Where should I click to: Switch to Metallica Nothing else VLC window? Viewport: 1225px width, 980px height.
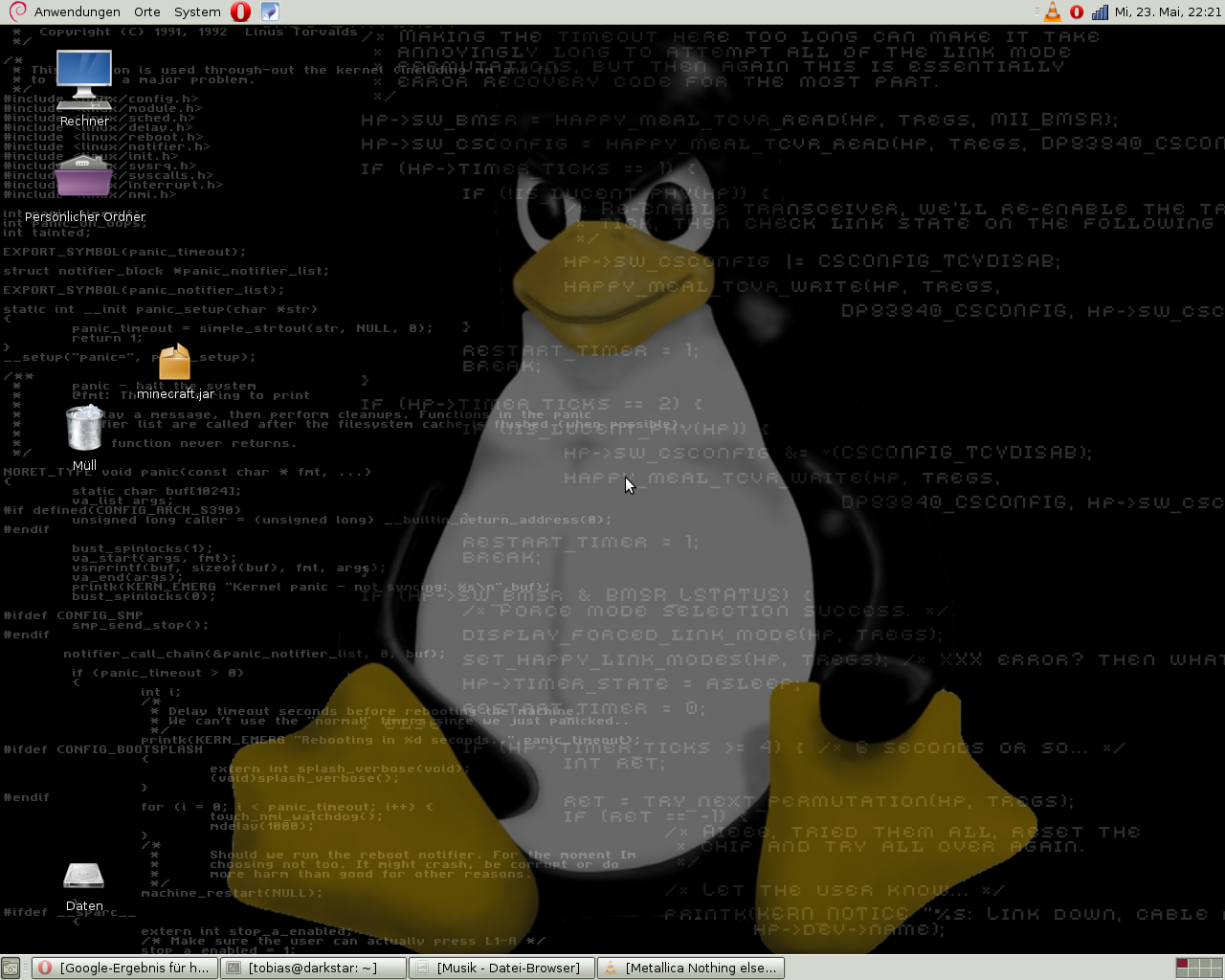(691, 968)
